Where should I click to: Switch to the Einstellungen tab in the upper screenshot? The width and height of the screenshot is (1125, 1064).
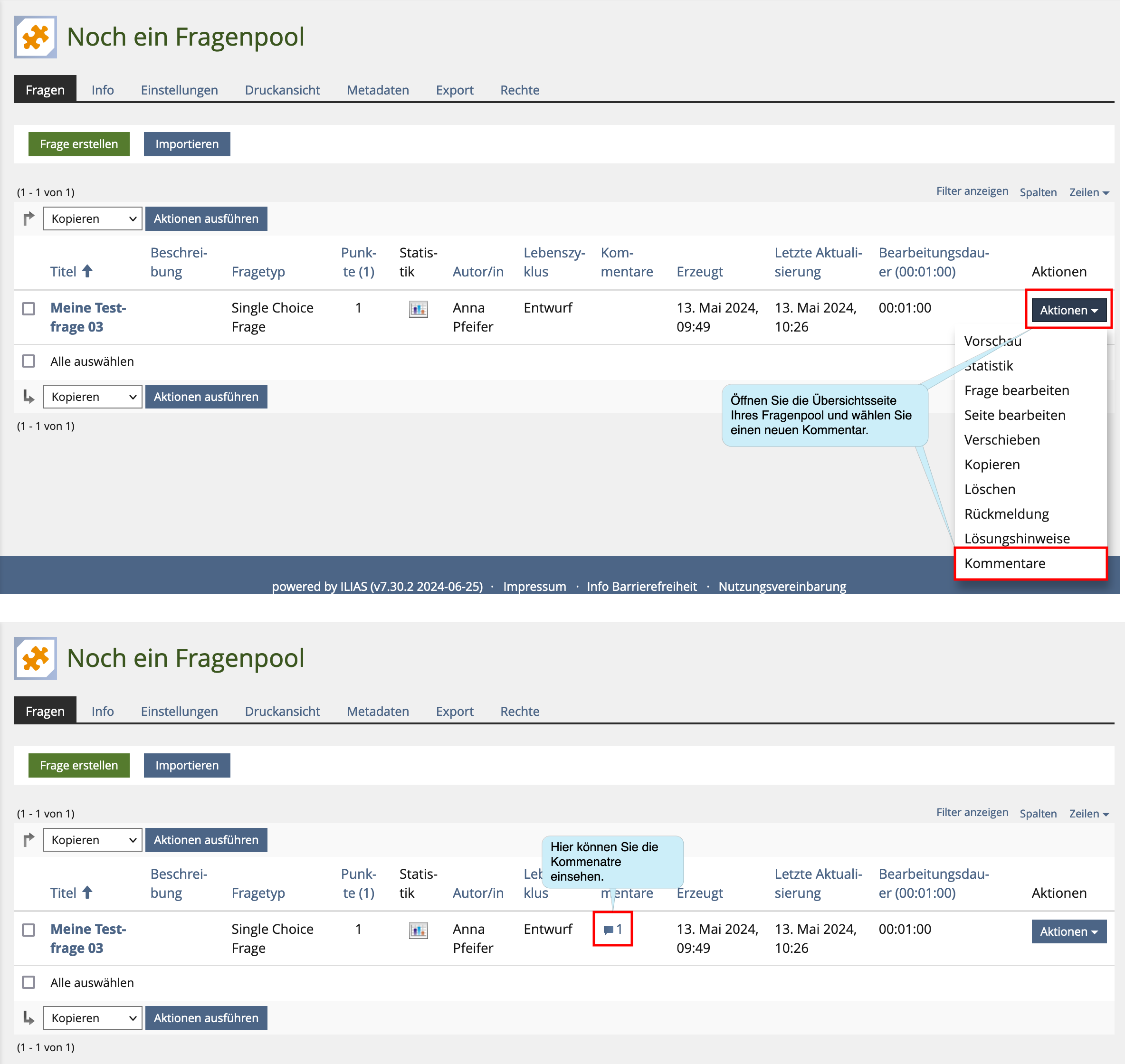(179, 90)
